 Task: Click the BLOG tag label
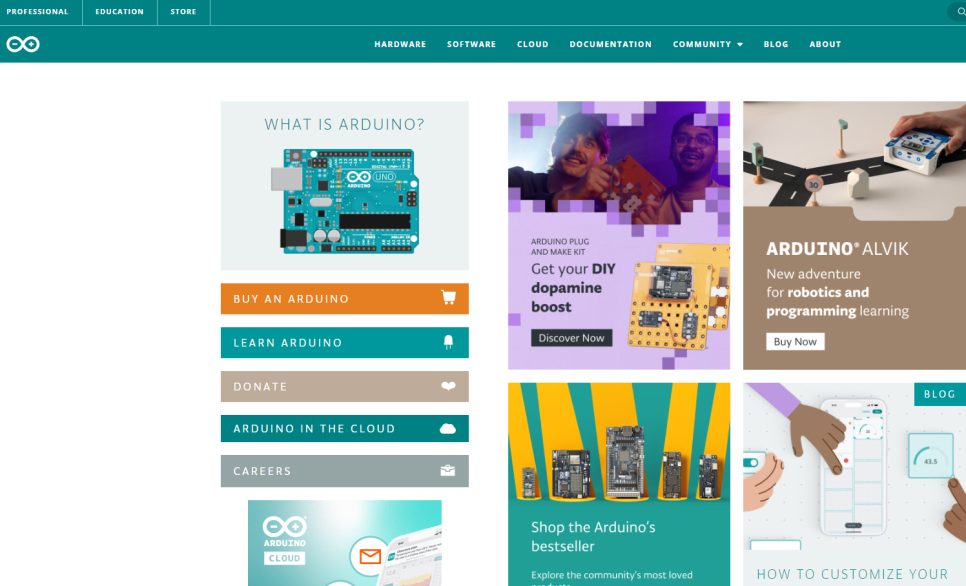pyautogui.click(x=940, y=394)
